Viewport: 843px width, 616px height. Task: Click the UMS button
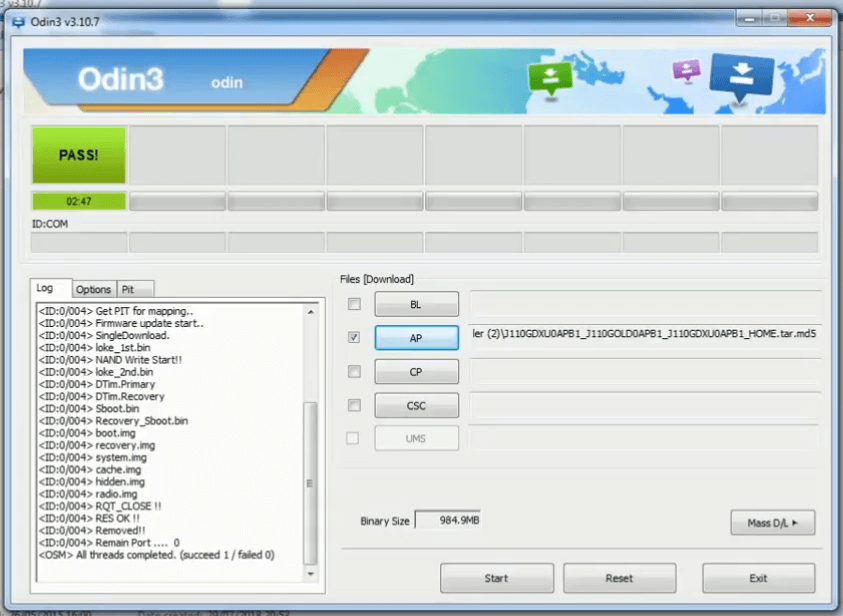(417, 438)
